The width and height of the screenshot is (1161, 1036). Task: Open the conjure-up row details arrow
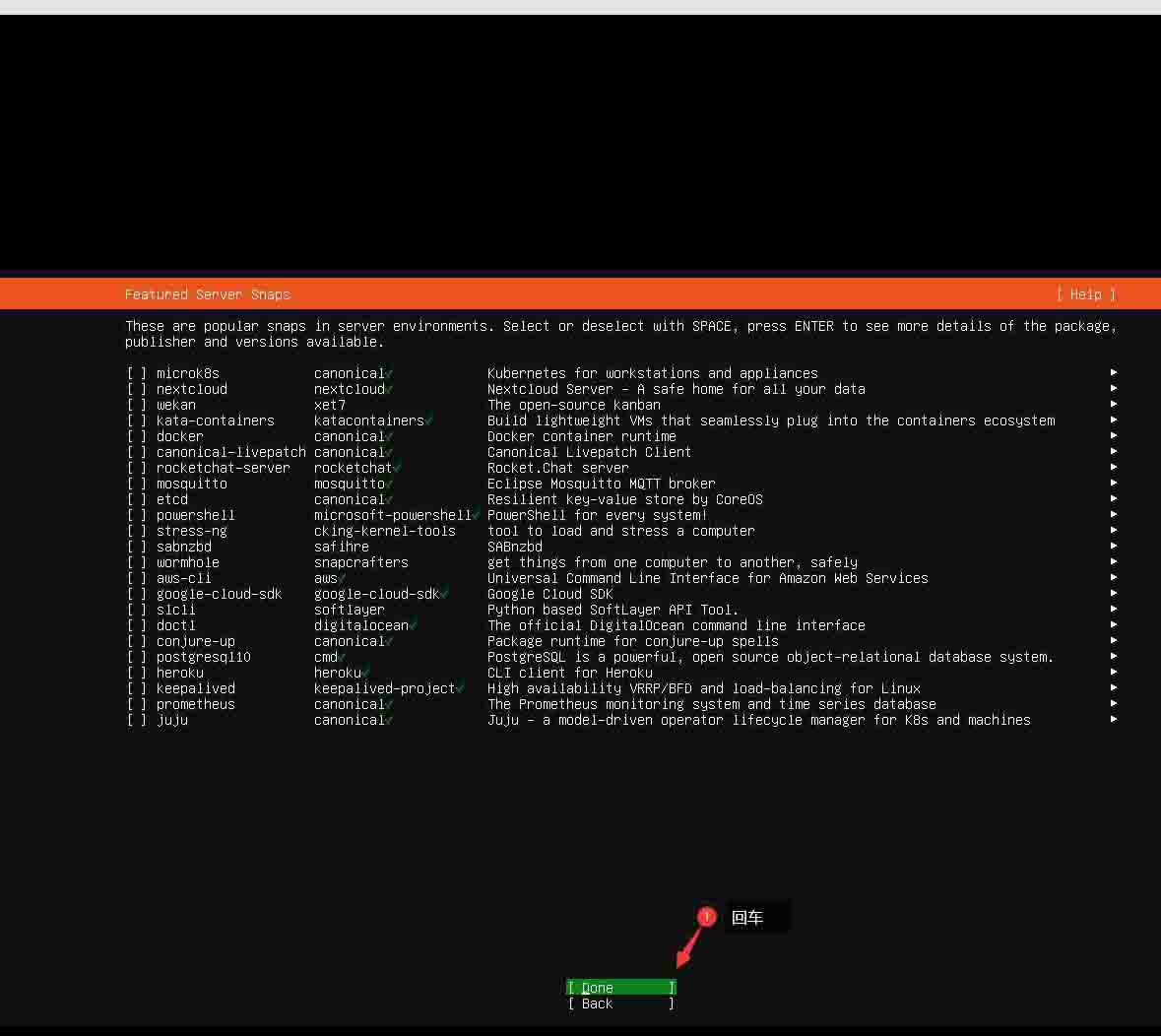point(1113,640)
